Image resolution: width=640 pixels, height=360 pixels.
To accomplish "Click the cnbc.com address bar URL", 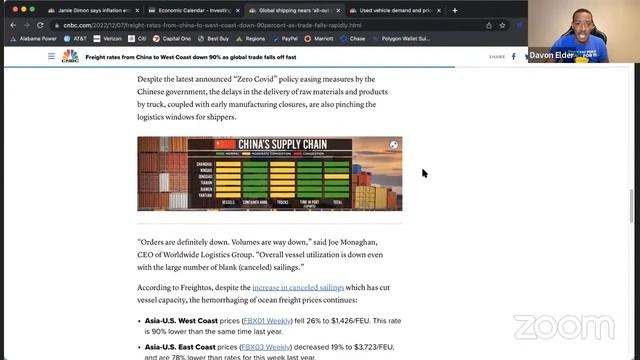I will [212, 25].
